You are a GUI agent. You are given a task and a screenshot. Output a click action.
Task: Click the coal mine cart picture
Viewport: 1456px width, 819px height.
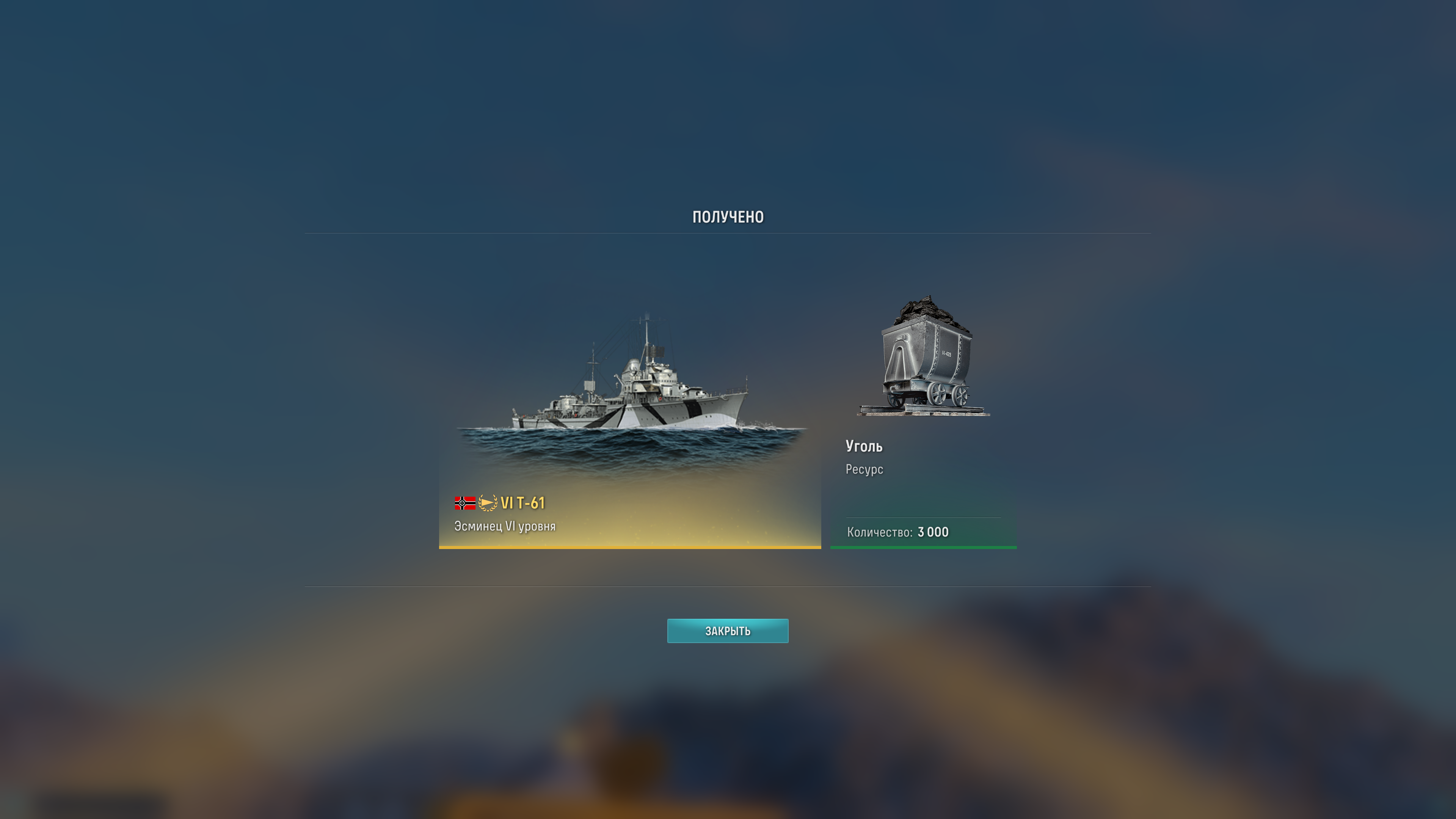(x=924, y=356)
